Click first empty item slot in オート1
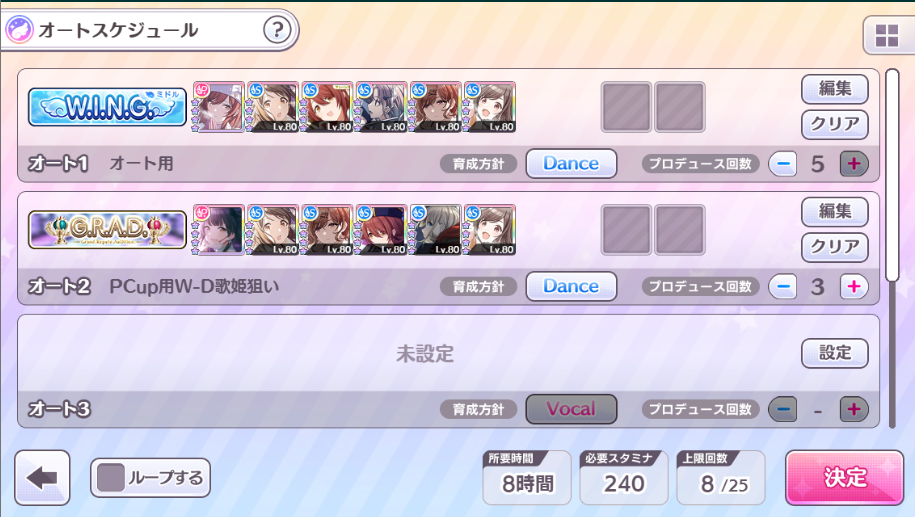 [x=626, y=107]
